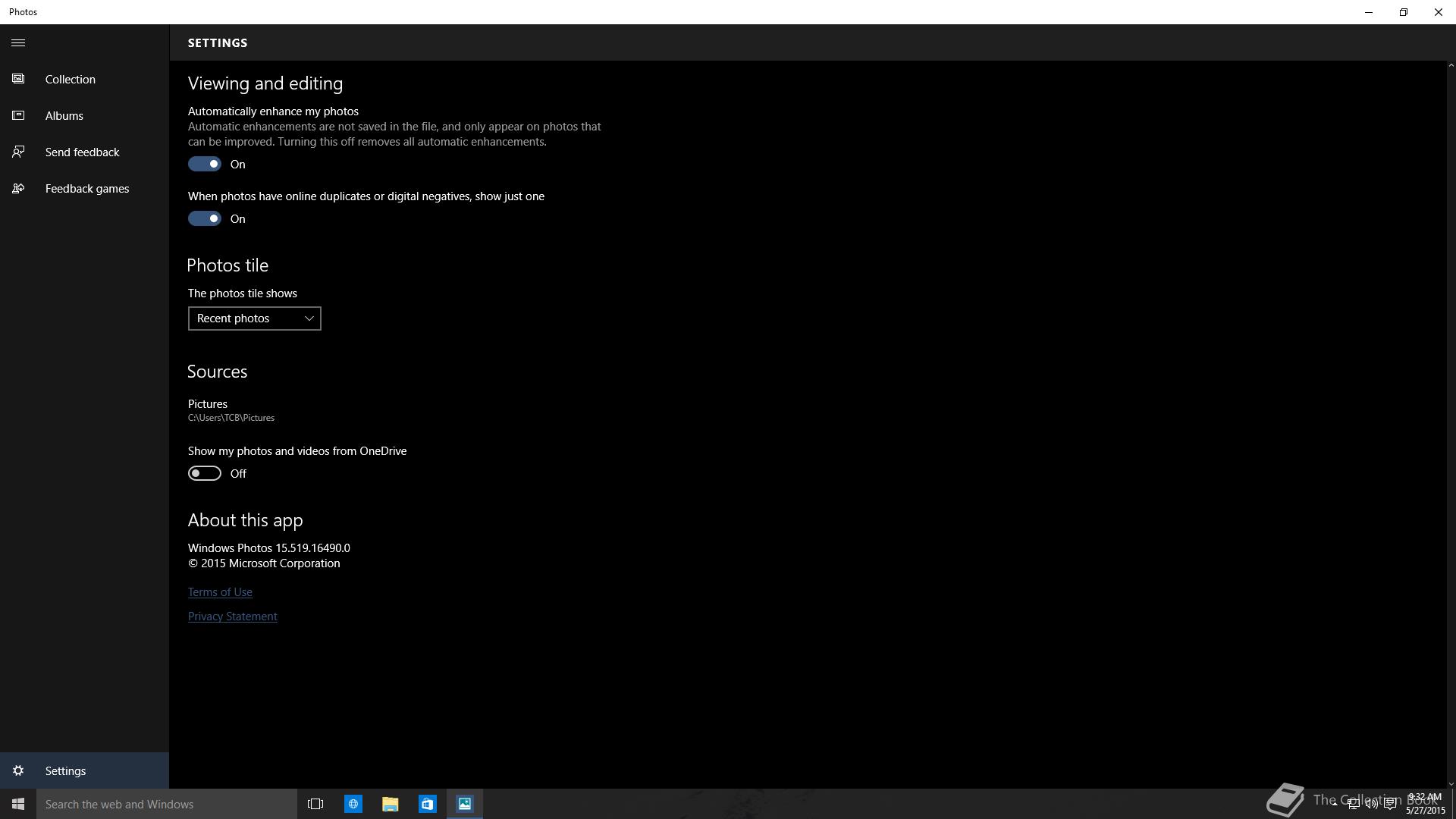This screenshot has height=819, width=1456.
Task: Click the taskbar clock and date
Action: click(1426, 804)
